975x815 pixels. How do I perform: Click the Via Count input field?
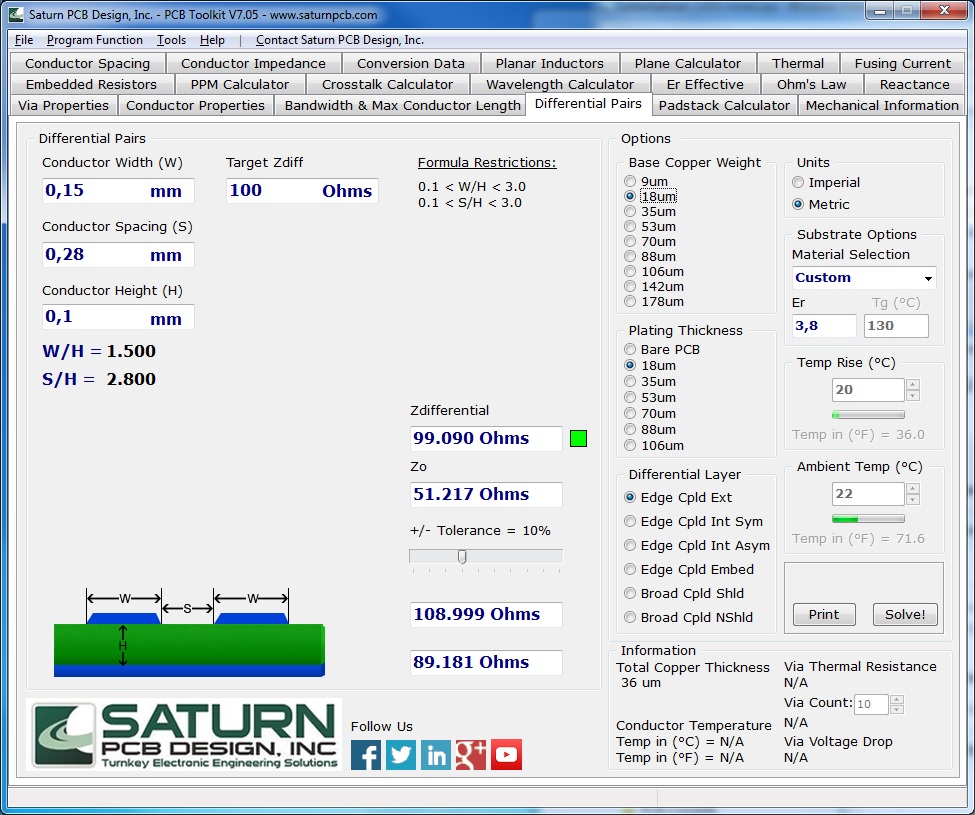(x=872, y=704)
